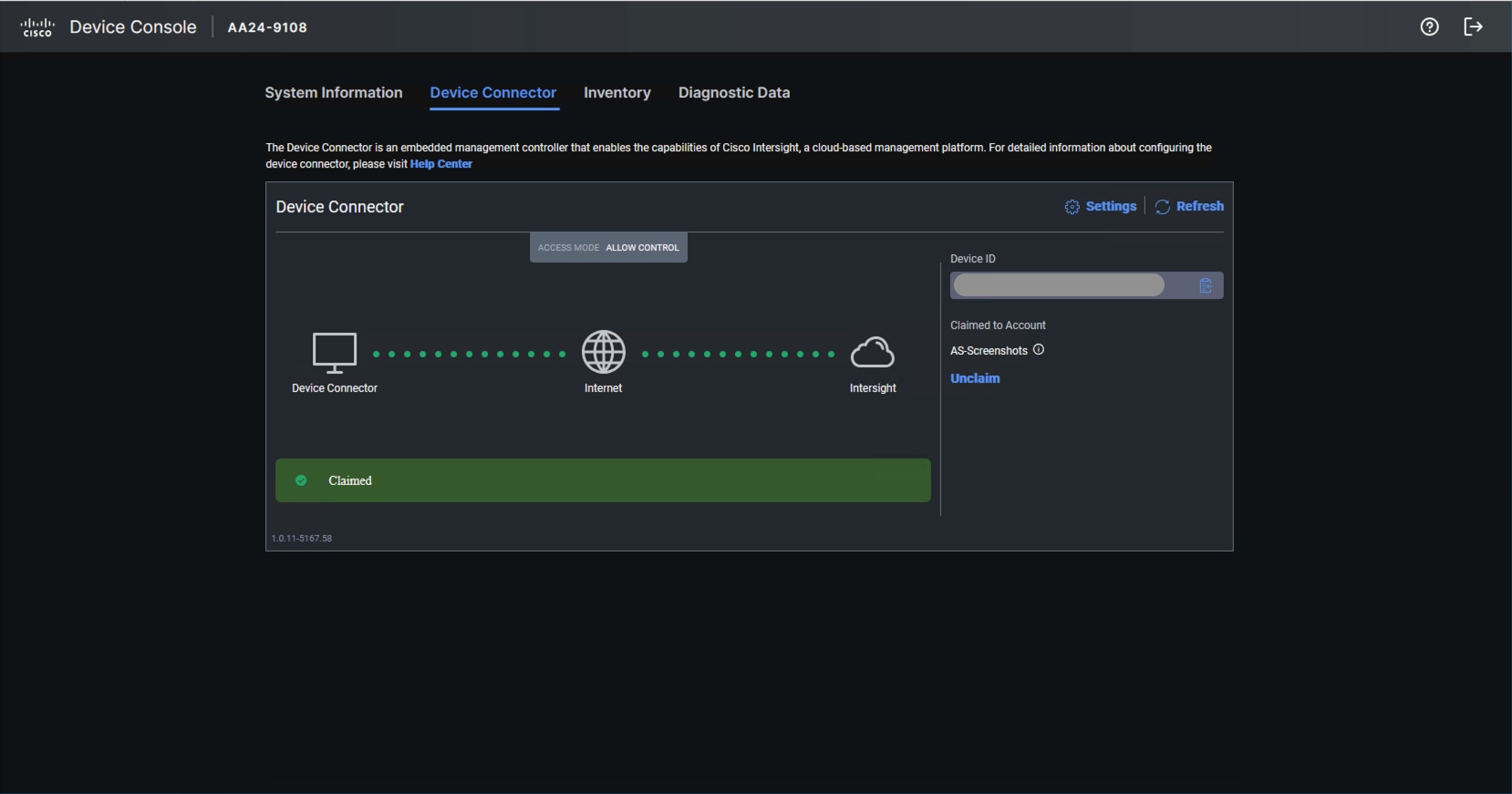Screen dimensions: 1512x794
Task: Open the Help Center link
Action: (x=441, y=164)
